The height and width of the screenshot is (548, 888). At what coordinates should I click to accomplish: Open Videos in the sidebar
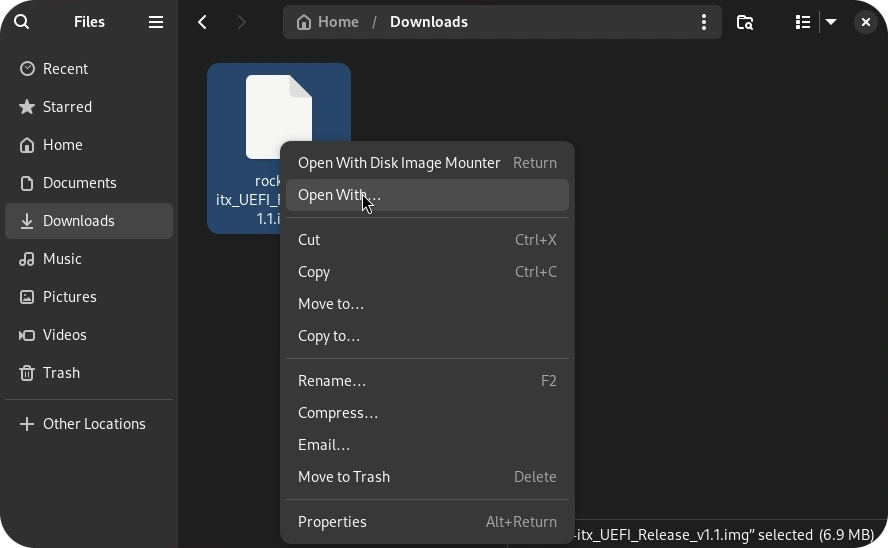coord(89,335)
